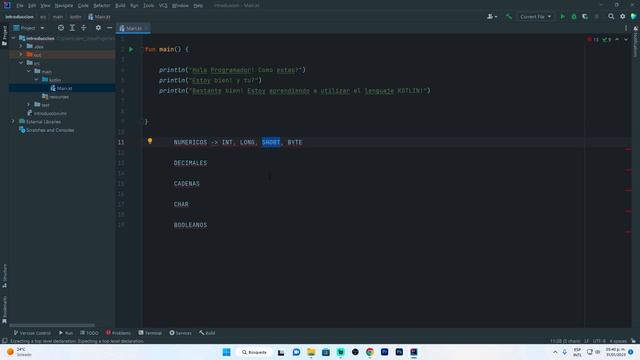Viewport: 640px width, 360px height.
Task: Open File Explorer from taskbar
Action: click(x=311, y=352)
